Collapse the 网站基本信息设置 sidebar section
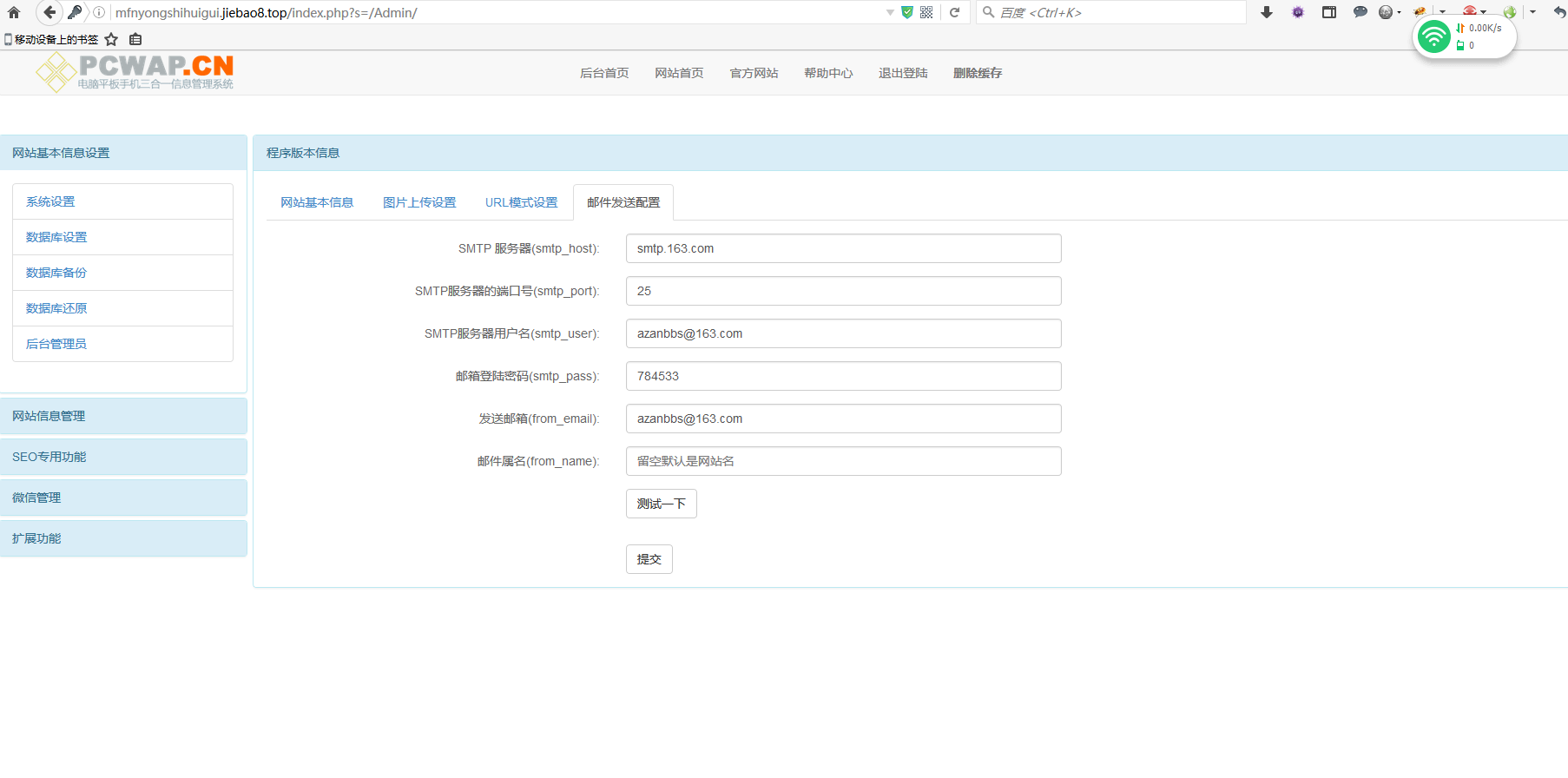The height and width of the screenshot is (778, 1568). (123, 153)
